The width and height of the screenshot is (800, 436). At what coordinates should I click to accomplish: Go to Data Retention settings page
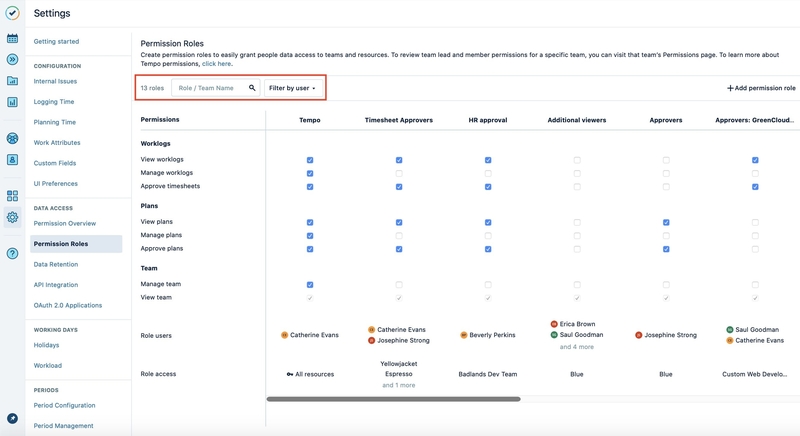tap(56, 264)
